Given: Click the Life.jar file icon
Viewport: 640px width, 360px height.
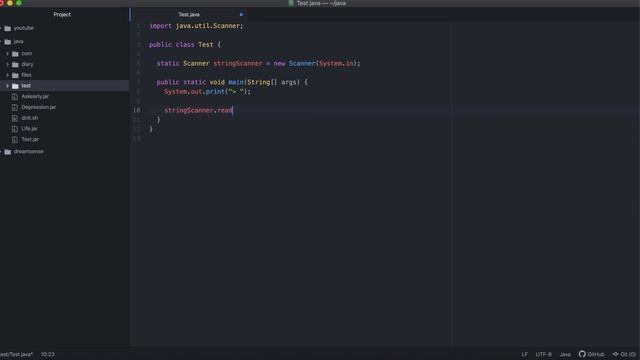Looking at the screenshot, I should (x=15, y=129).
